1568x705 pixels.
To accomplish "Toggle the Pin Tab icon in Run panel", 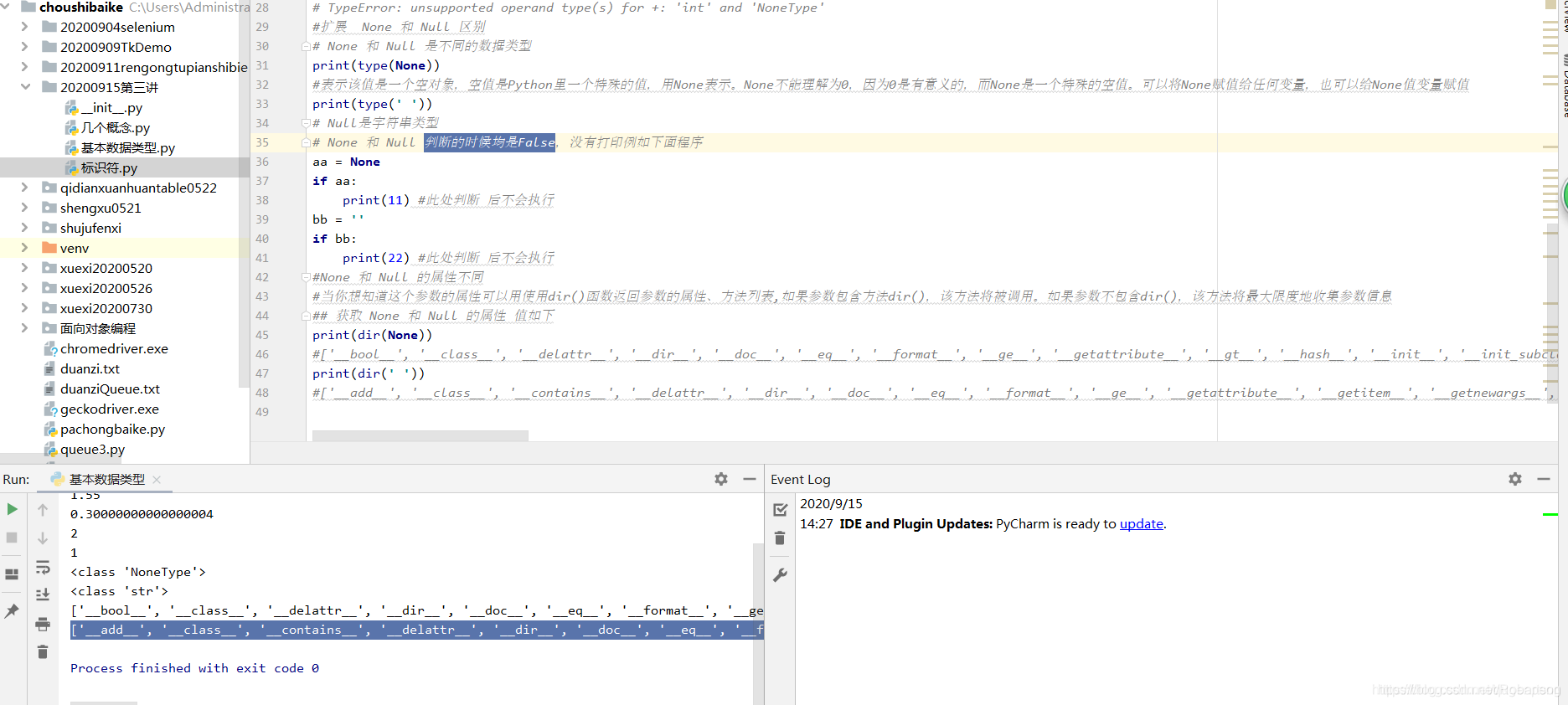I will coord(12,611).
